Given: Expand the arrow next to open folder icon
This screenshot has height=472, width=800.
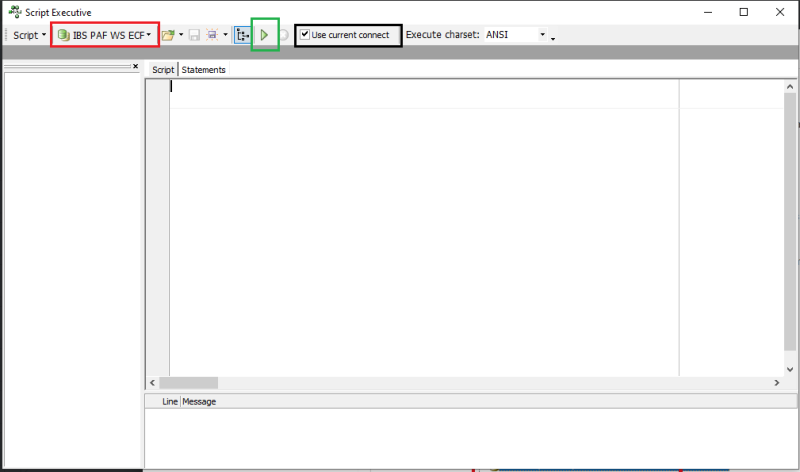Looking at the screenshot, I should [x=181, y=35].
